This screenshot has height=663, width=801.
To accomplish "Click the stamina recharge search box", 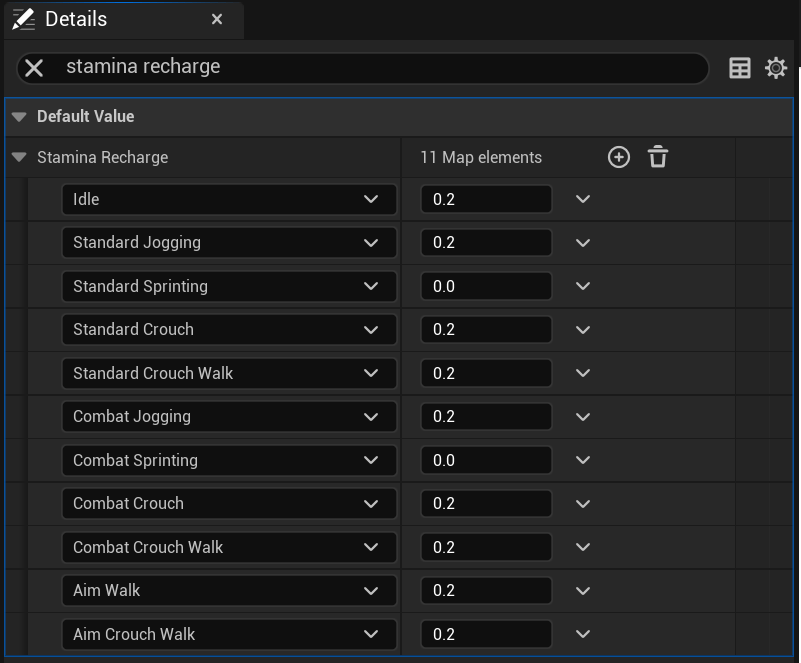I will (380, 68).
